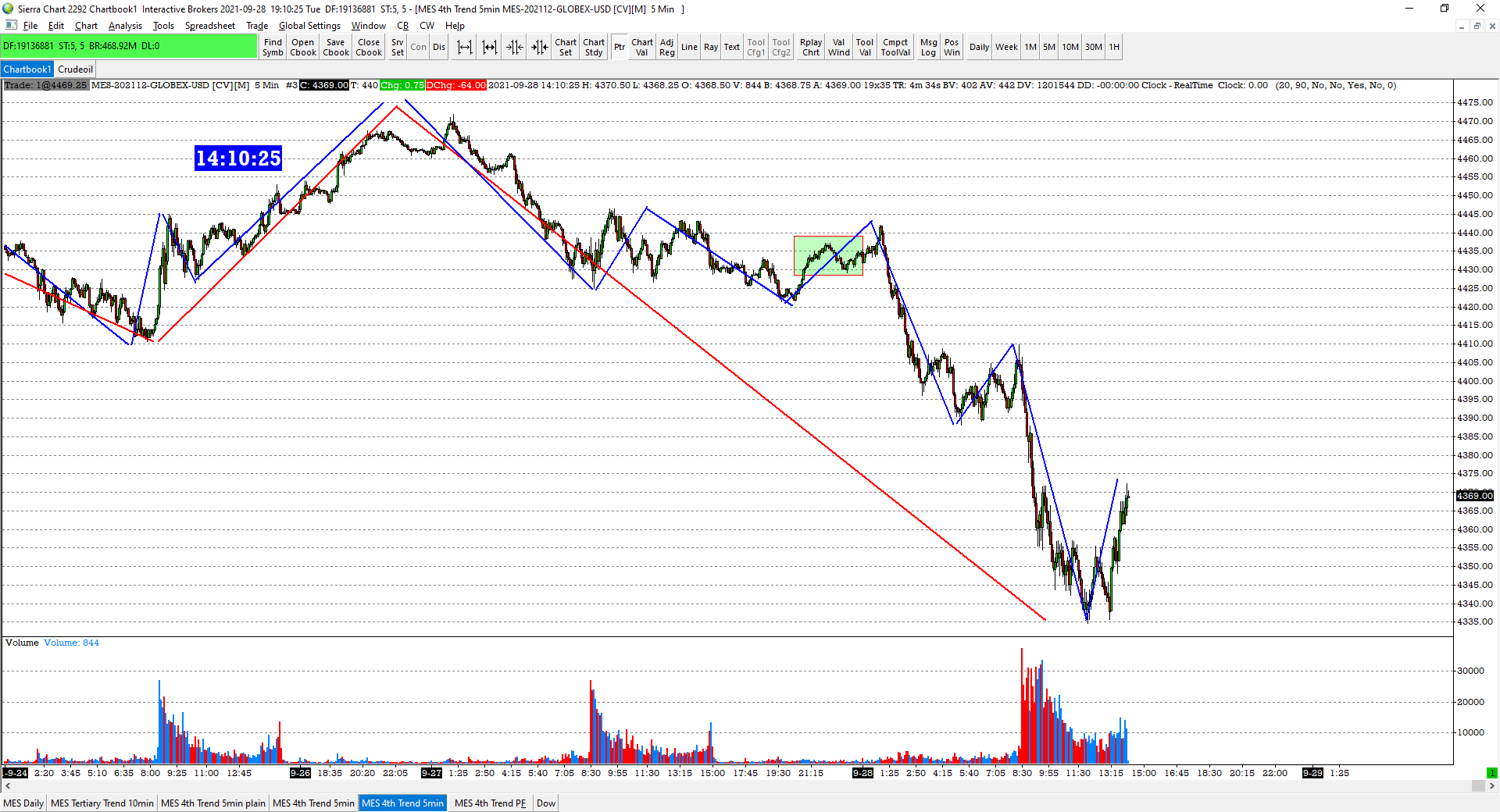
Task: Open the Edit menu
Action: (x=56, y=26)
